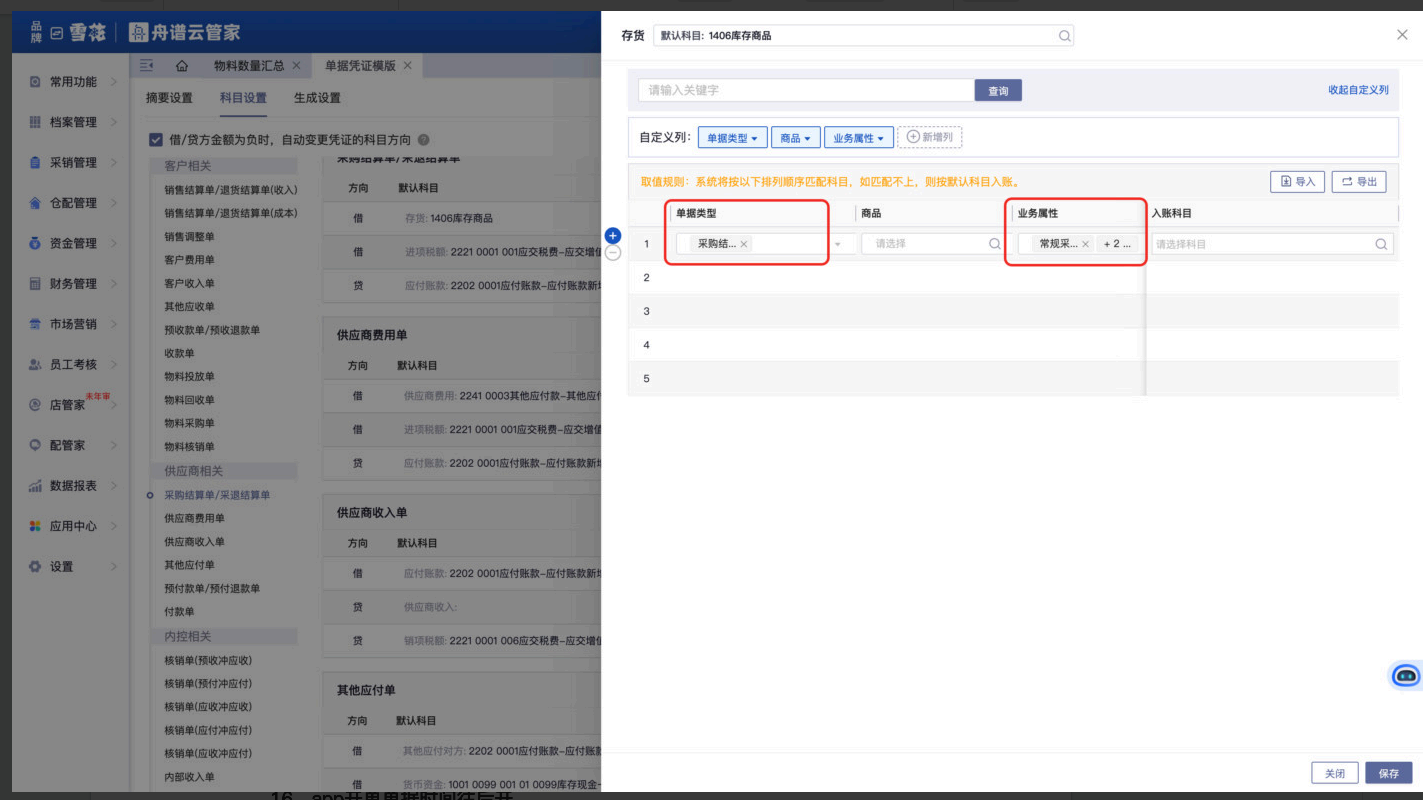Click the search icon in 商品 cell
Screen dimensions: 1423x800
[994, 244]
